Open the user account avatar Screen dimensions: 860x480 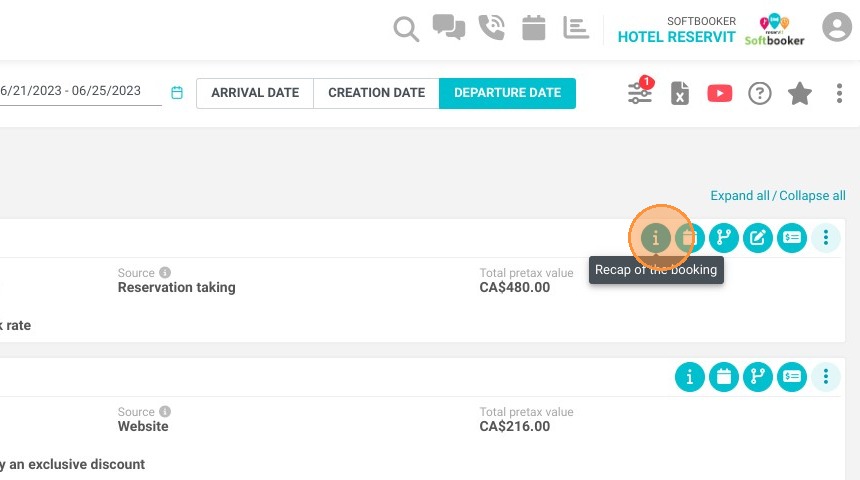click(836, 26)
